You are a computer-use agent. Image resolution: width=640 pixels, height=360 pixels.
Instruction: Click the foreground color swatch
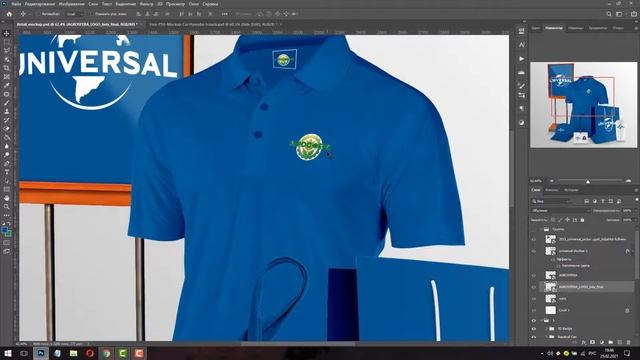click(4, 231)
